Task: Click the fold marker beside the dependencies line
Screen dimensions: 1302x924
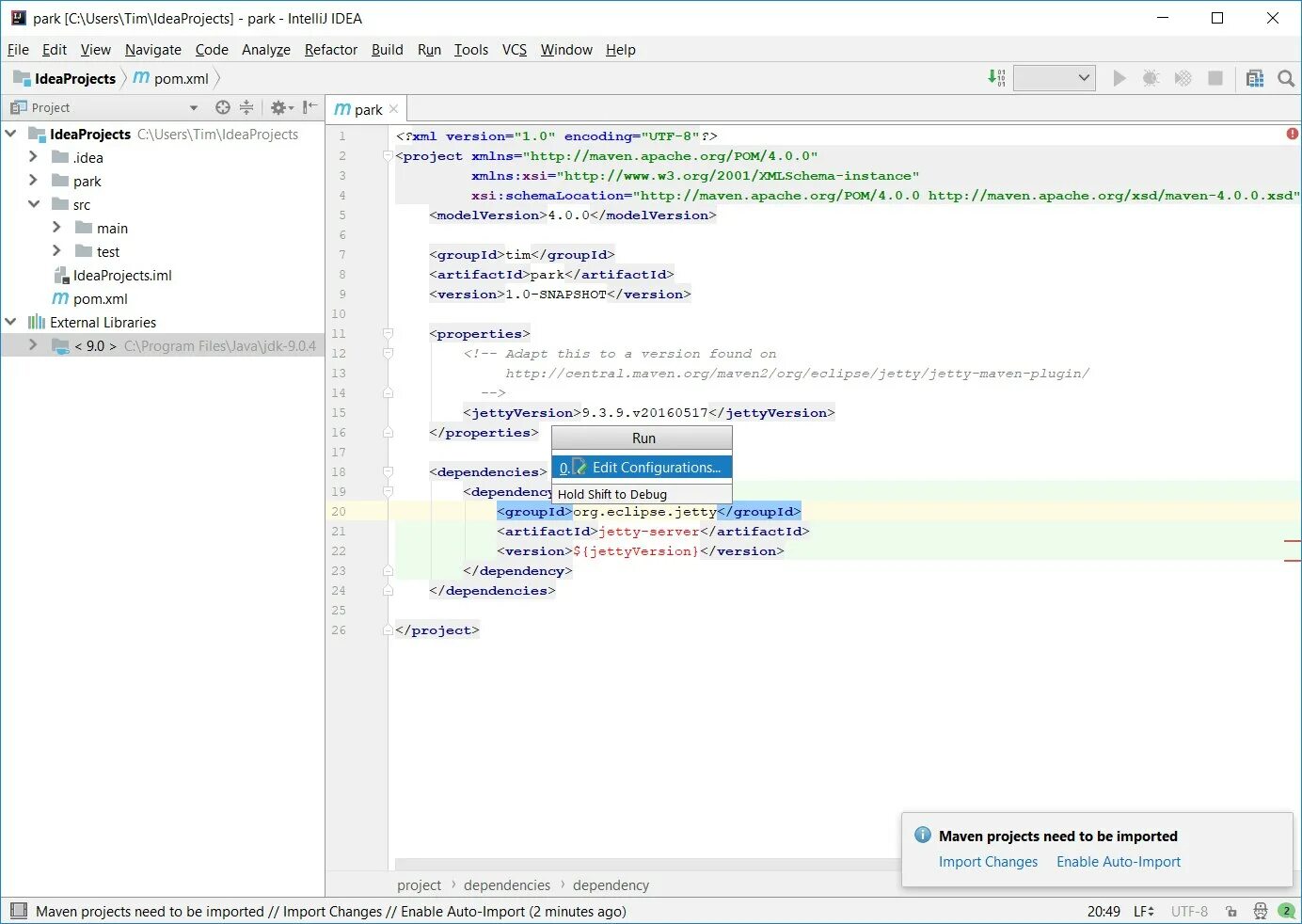Action: (388, 471)
